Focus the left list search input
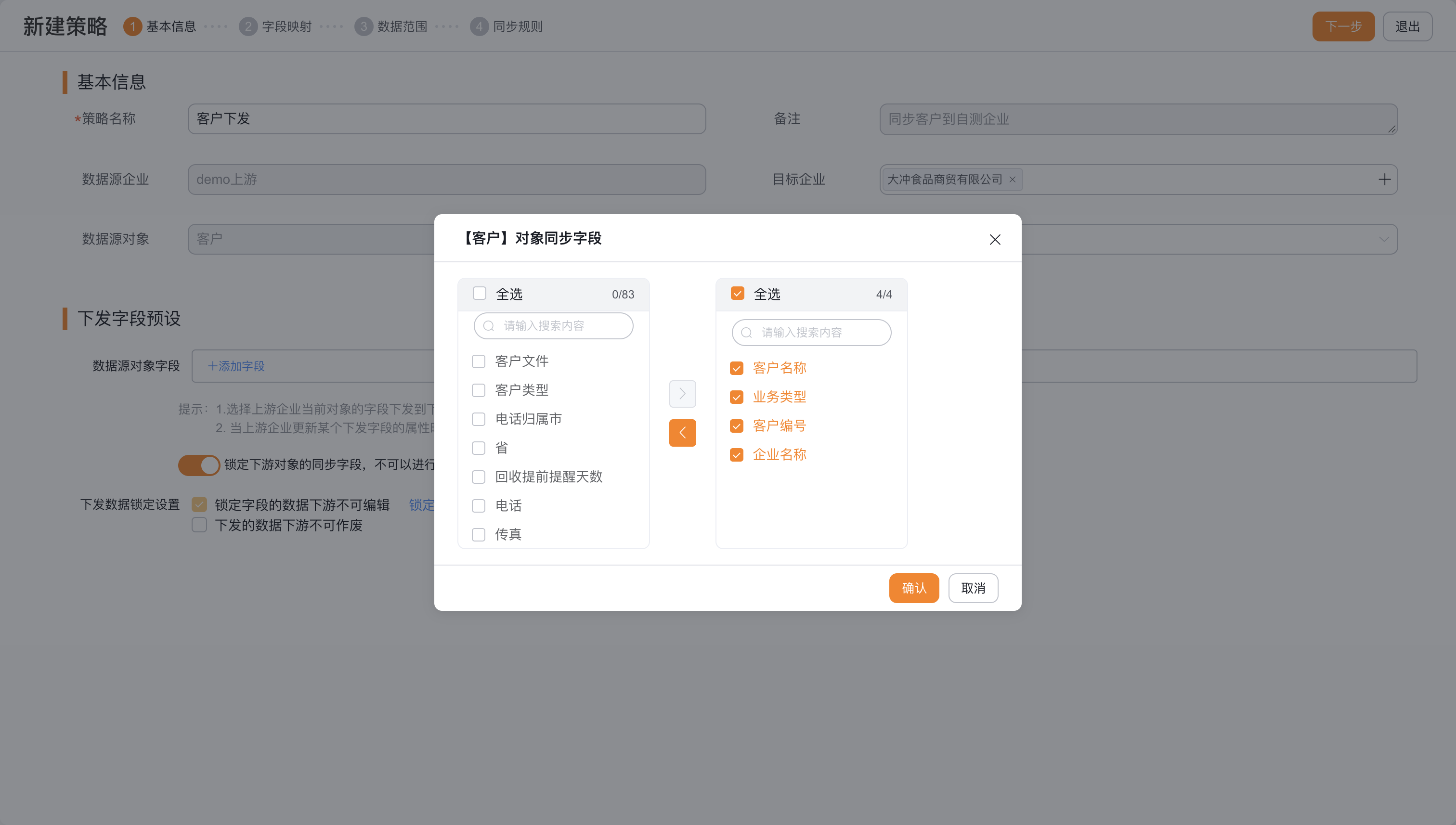This screenshot has width=1456, height=825. point(553,326)
